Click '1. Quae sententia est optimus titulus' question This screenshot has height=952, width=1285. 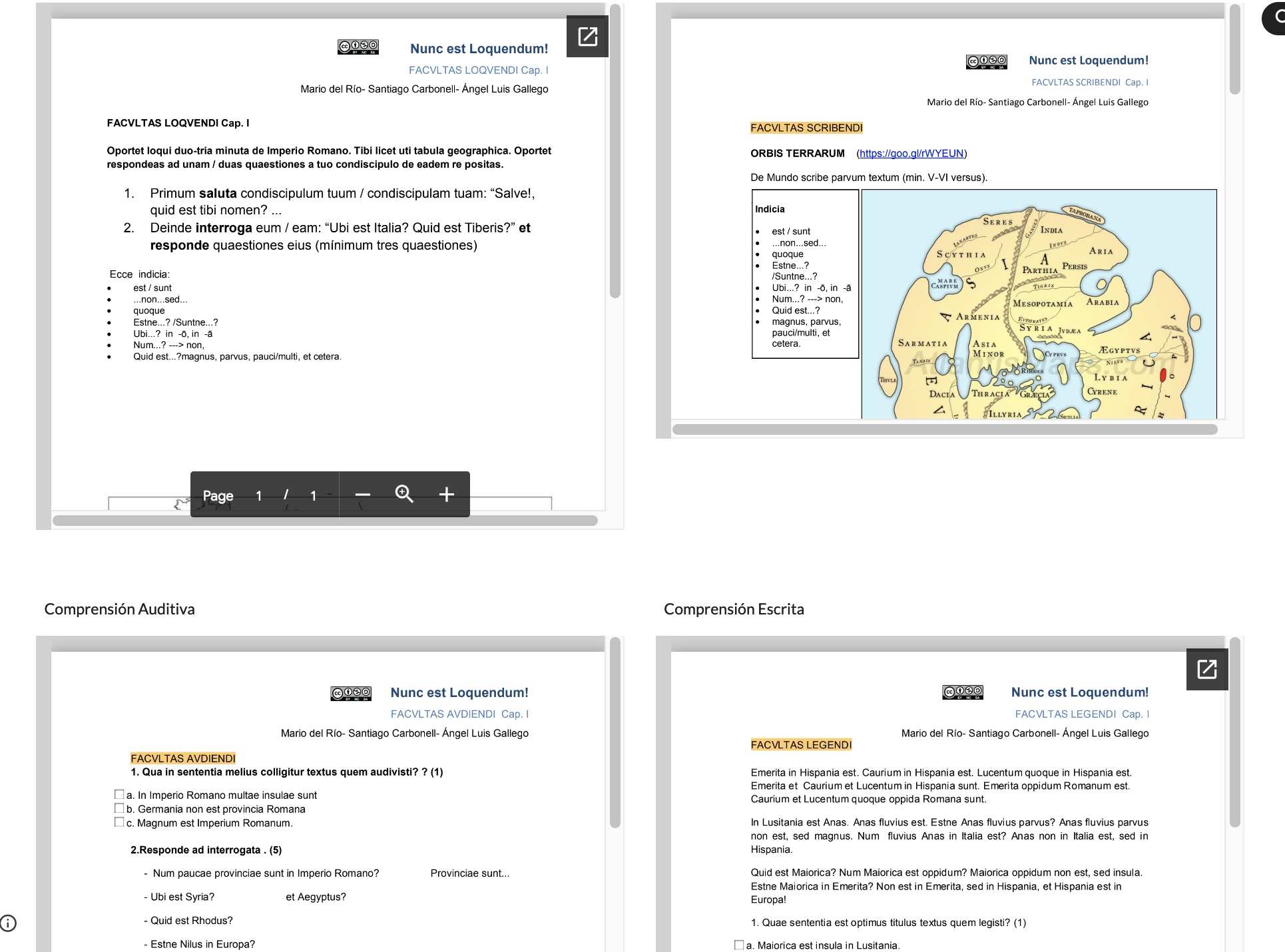pos(888,923)
